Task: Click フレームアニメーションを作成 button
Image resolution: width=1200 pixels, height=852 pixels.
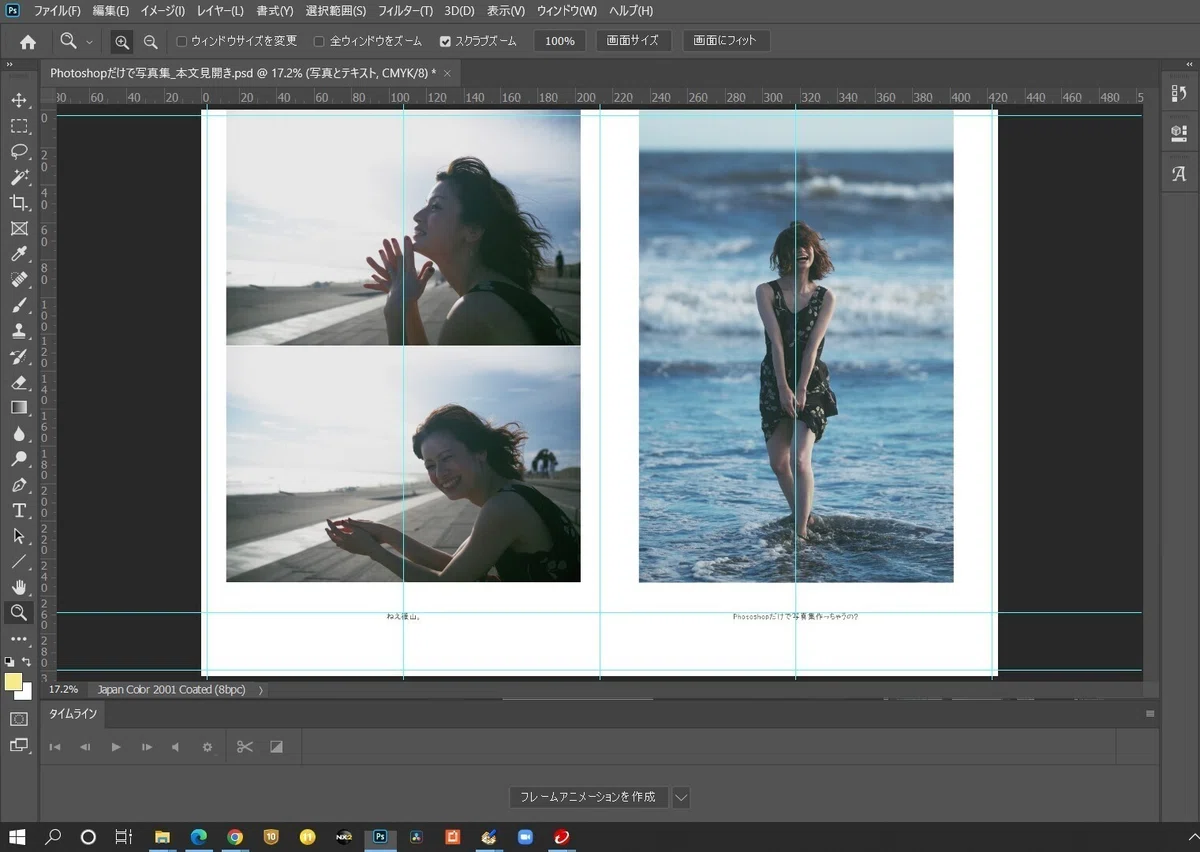Action: [x=588, y=797]
